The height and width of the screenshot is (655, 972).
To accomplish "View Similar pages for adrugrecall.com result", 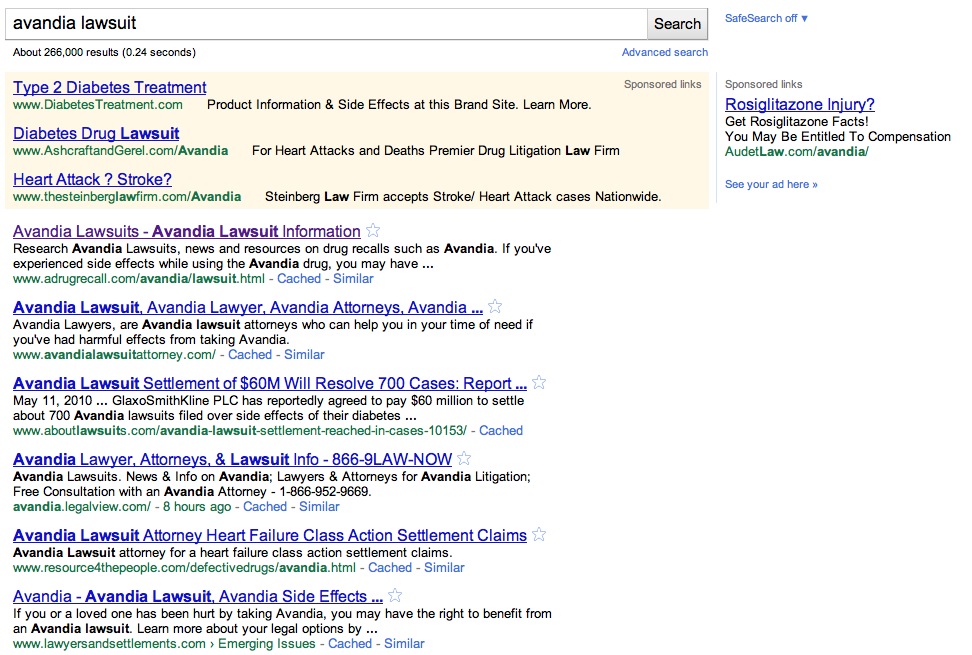I will tap(353, 279).
